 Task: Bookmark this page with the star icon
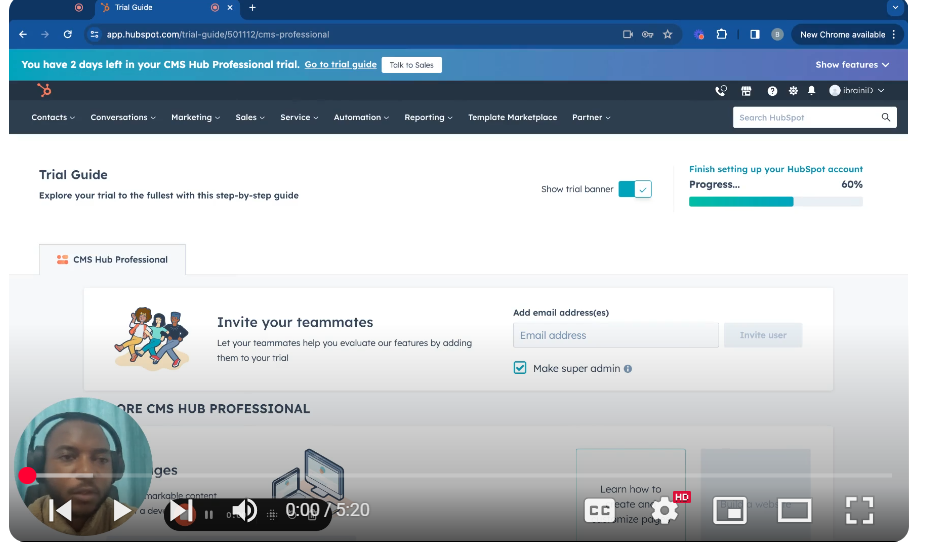(667, 34)
